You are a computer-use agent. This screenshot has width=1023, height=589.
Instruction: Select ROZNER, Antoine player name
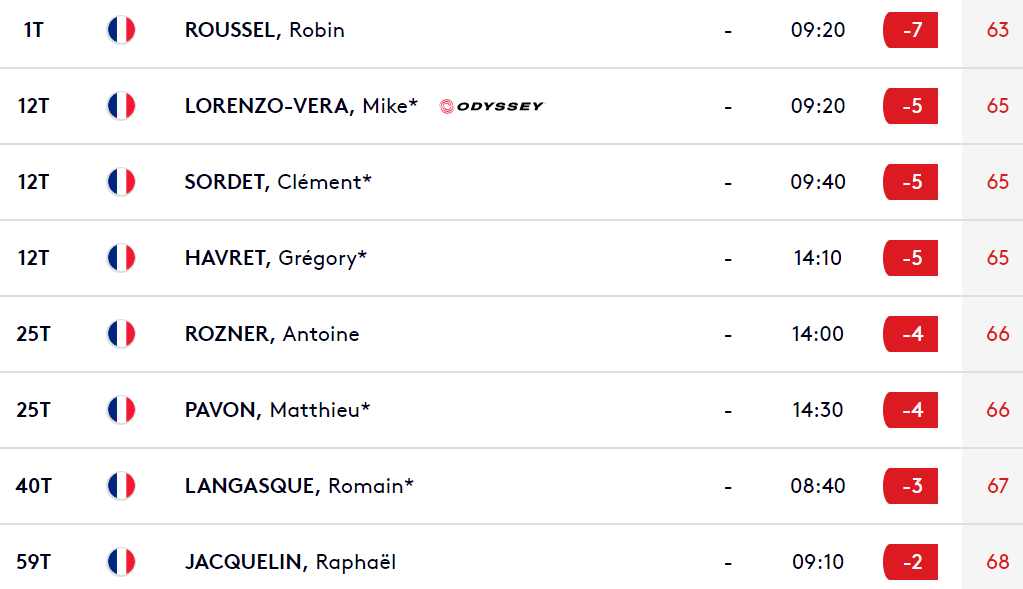pos(272,334)
